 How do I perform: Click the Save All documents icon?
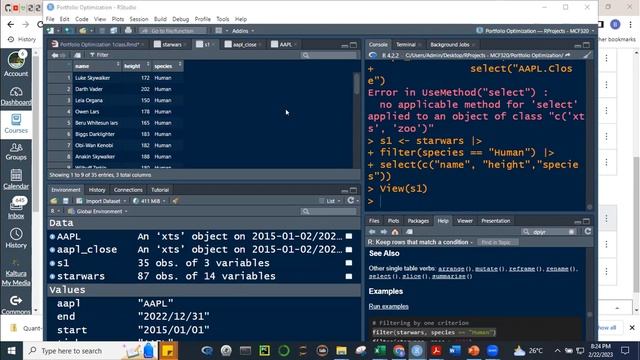(113, 31)
